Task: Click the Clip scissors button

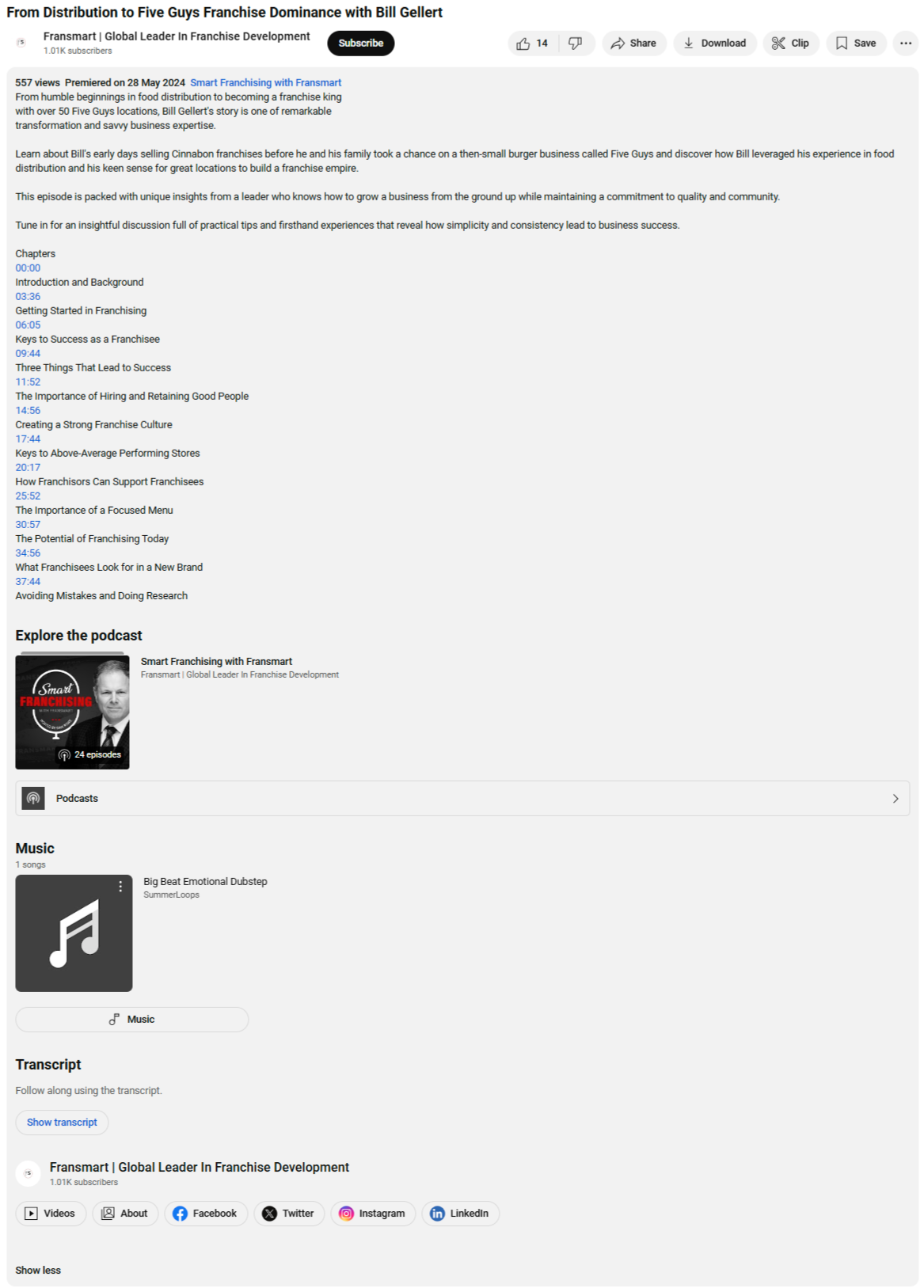Action: click(x=791, y=44)
